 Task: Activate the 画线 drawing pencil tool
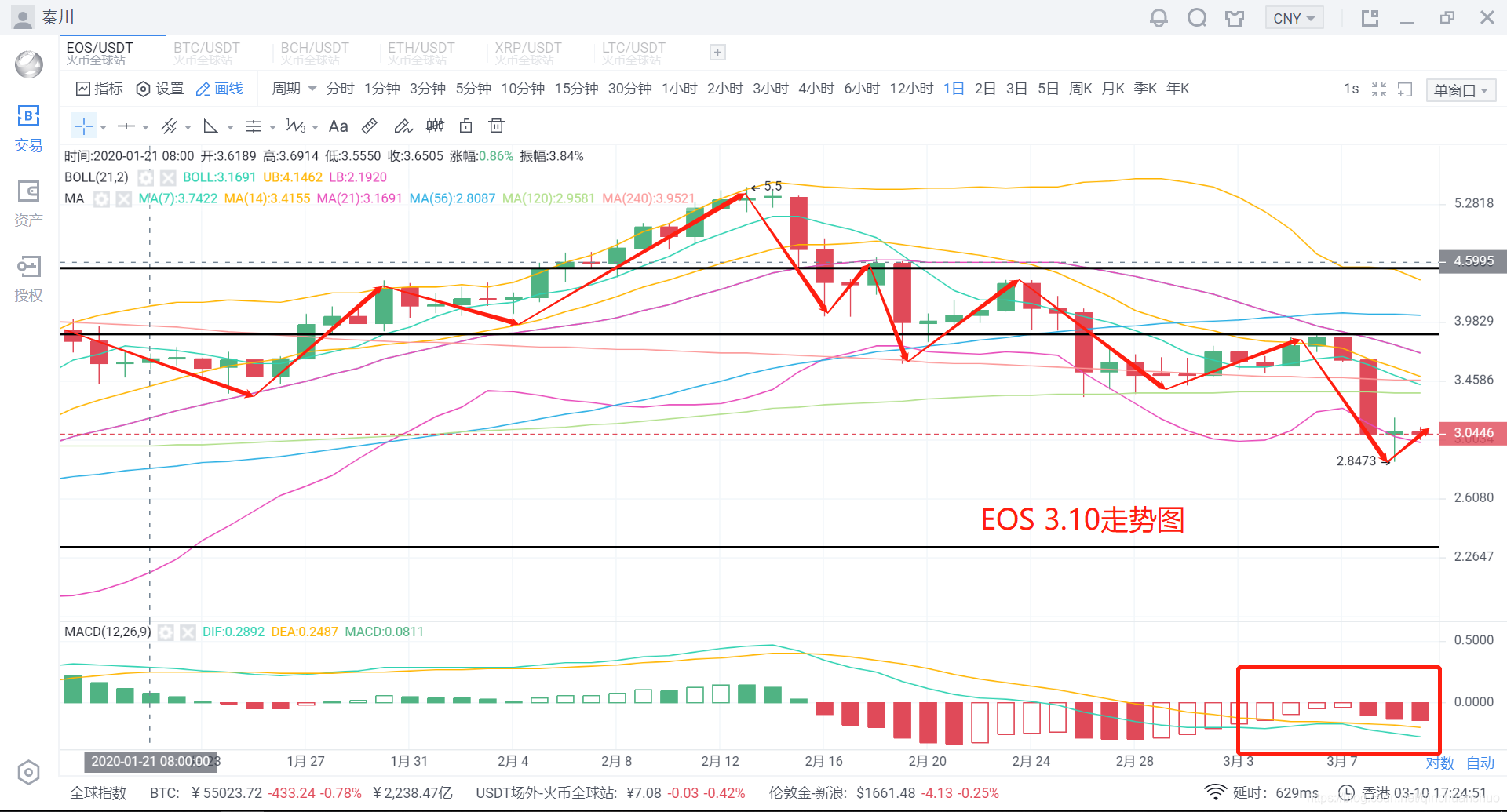point(219,89)
